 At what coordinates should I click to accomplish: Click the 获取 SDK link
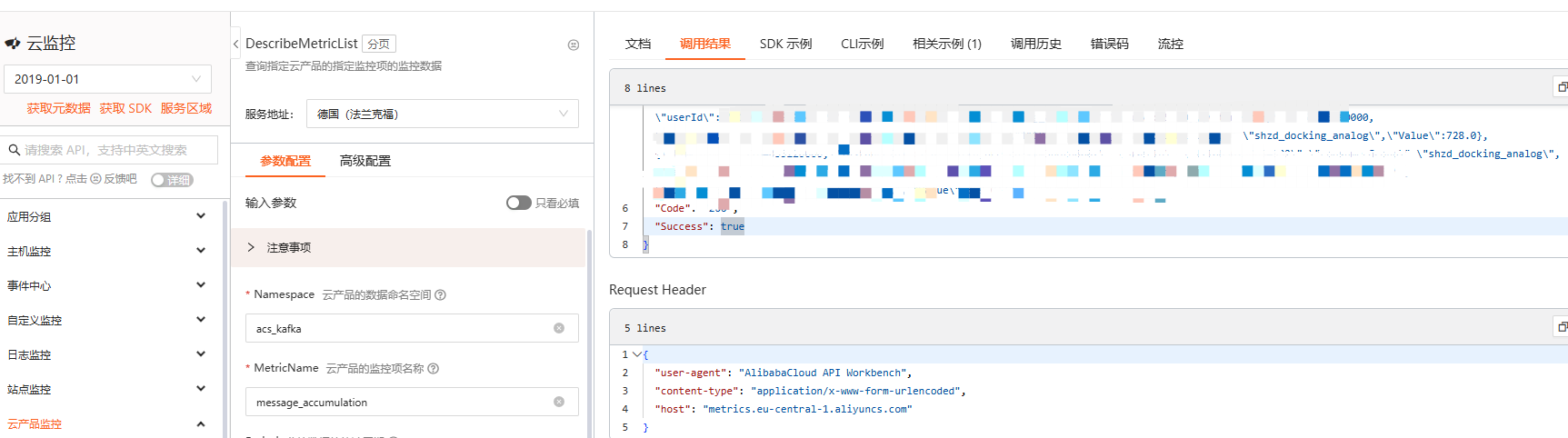pyautogui.click(x=125, y=108)
